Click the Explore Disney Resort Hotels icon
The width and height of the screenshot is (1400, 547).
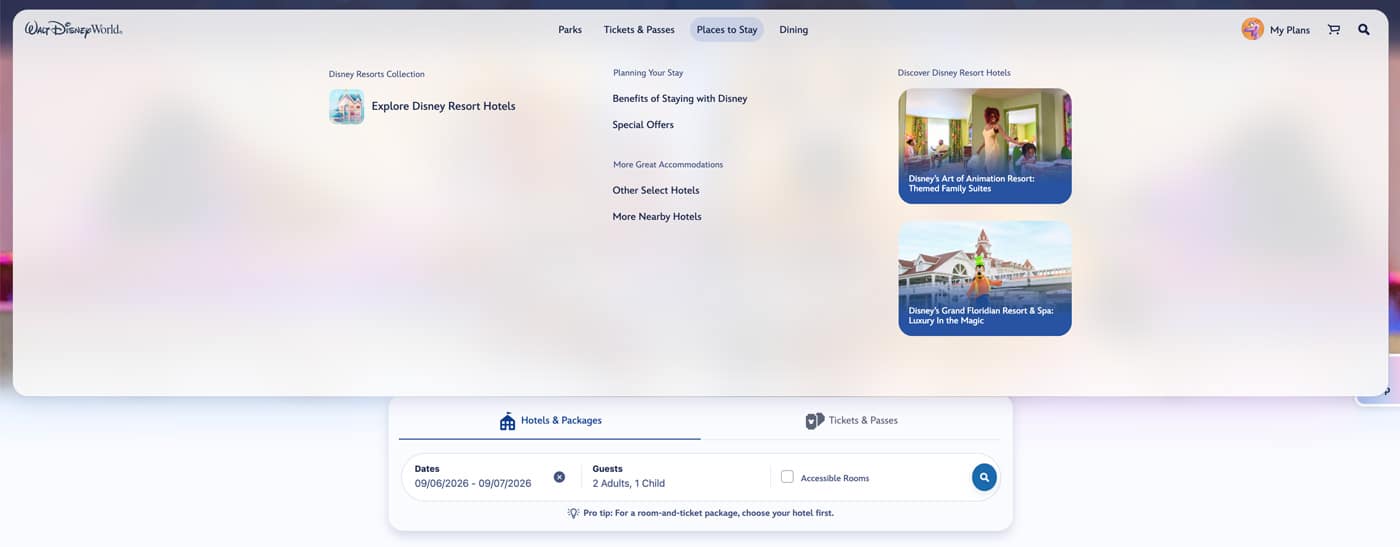pos(346,106)
